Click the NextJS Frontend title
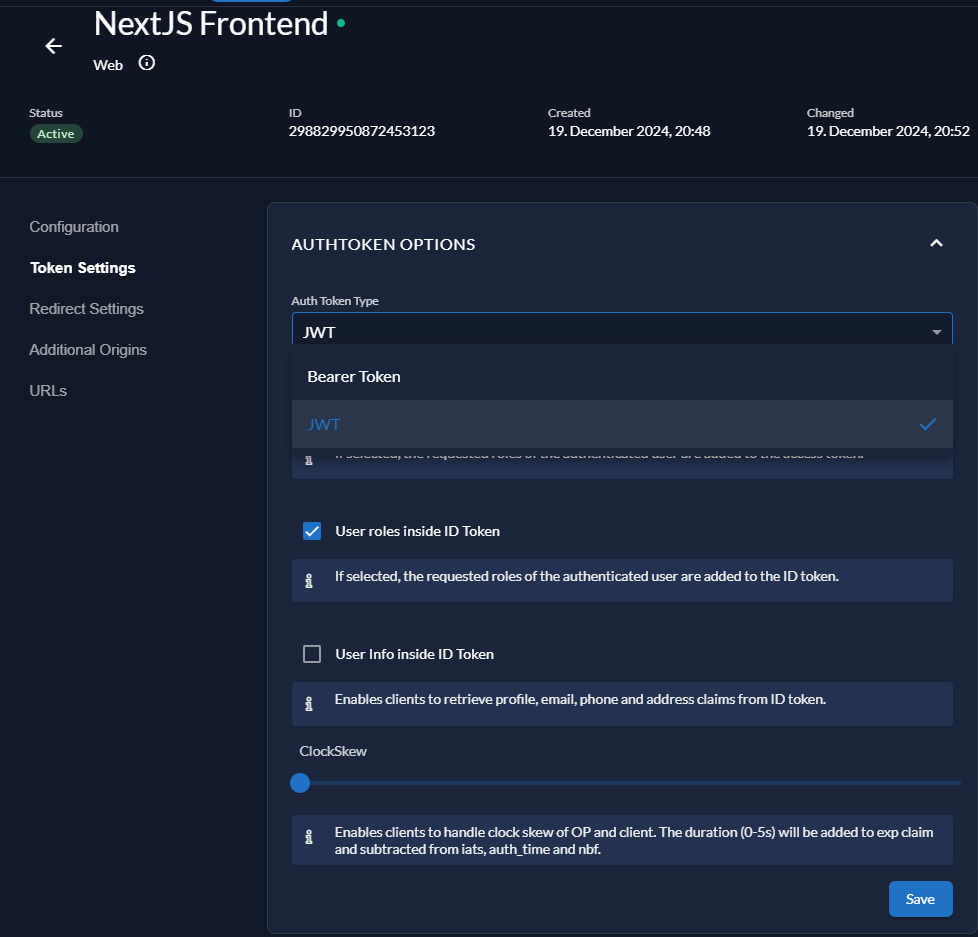Screen dimensions: 978x937 [211, 24]
